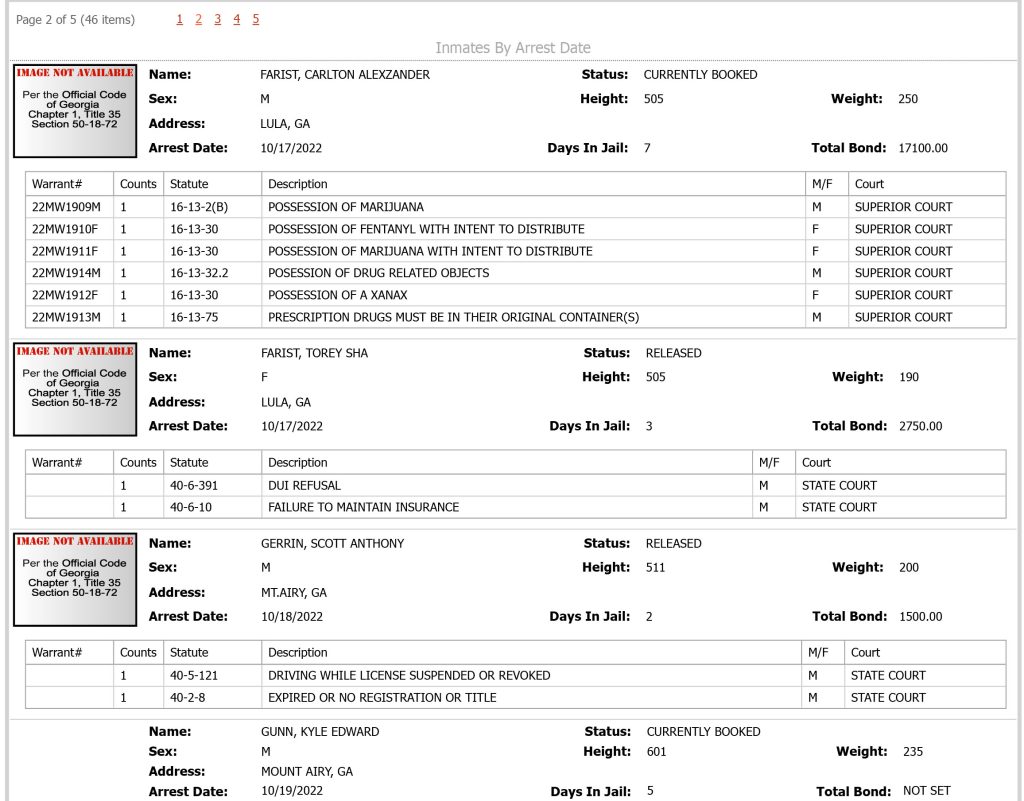The image size is (1024, 801).
Task: Go to page 1 link
Action: pyautogui.click(x=180, y=20)
